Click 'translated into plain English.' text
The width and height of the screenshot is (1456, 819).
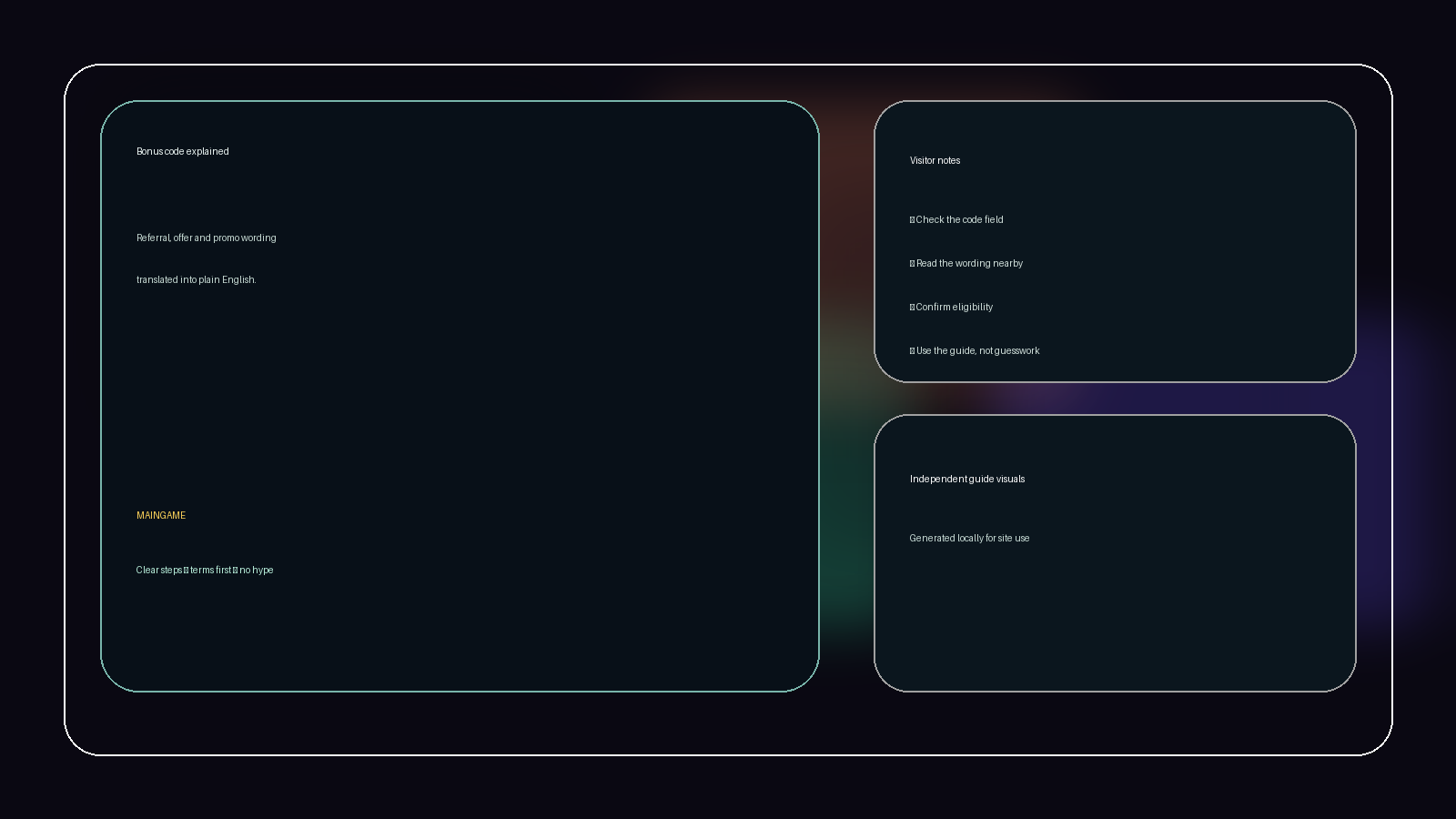pos(197,279)
